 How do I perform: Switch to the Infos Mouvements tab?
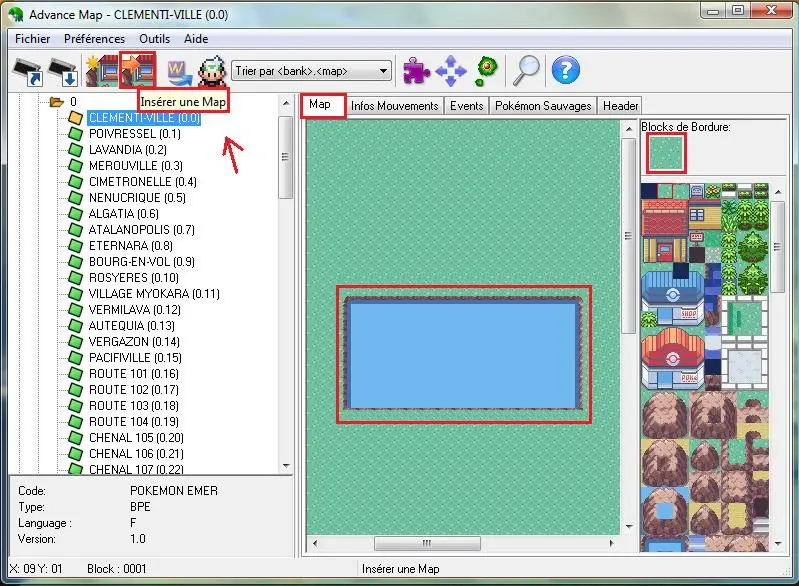394,105
